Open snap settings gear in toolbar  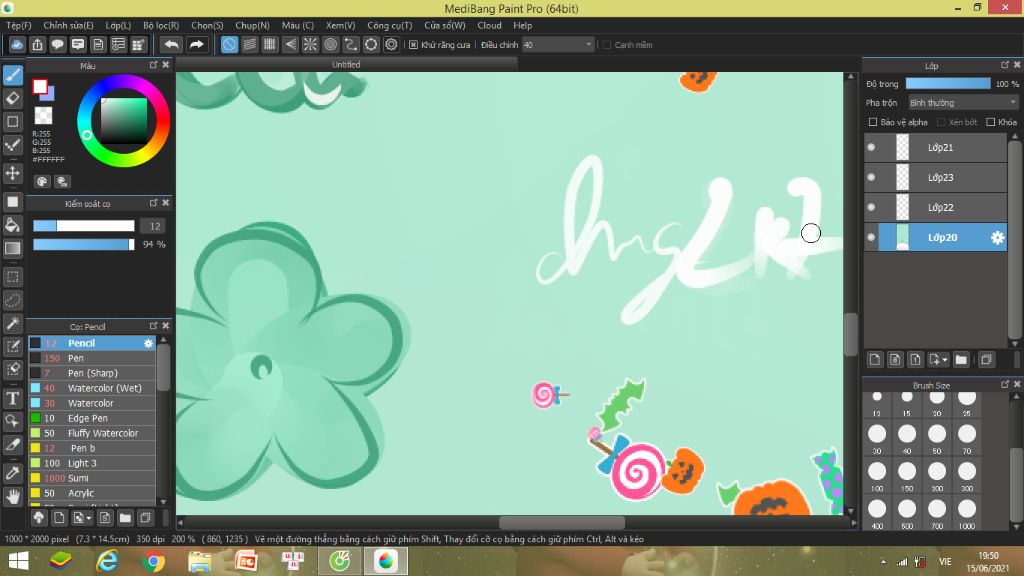[391, 44]
